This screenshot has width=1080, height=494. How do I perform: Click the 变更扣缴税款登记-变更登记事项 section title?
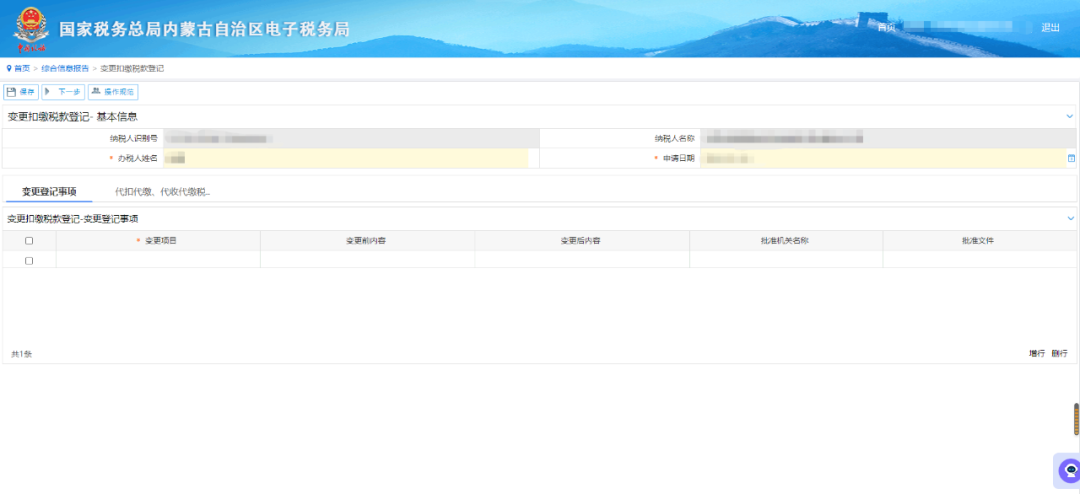[x=72, y=218]
